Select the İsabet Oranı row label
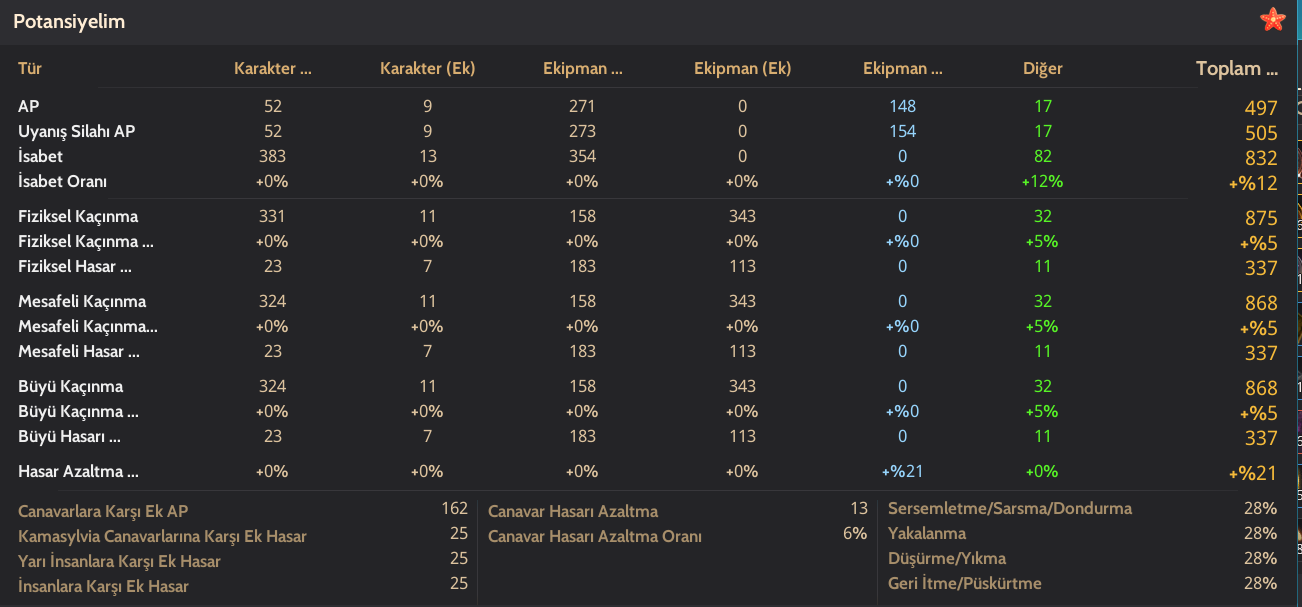 [62, 181]
